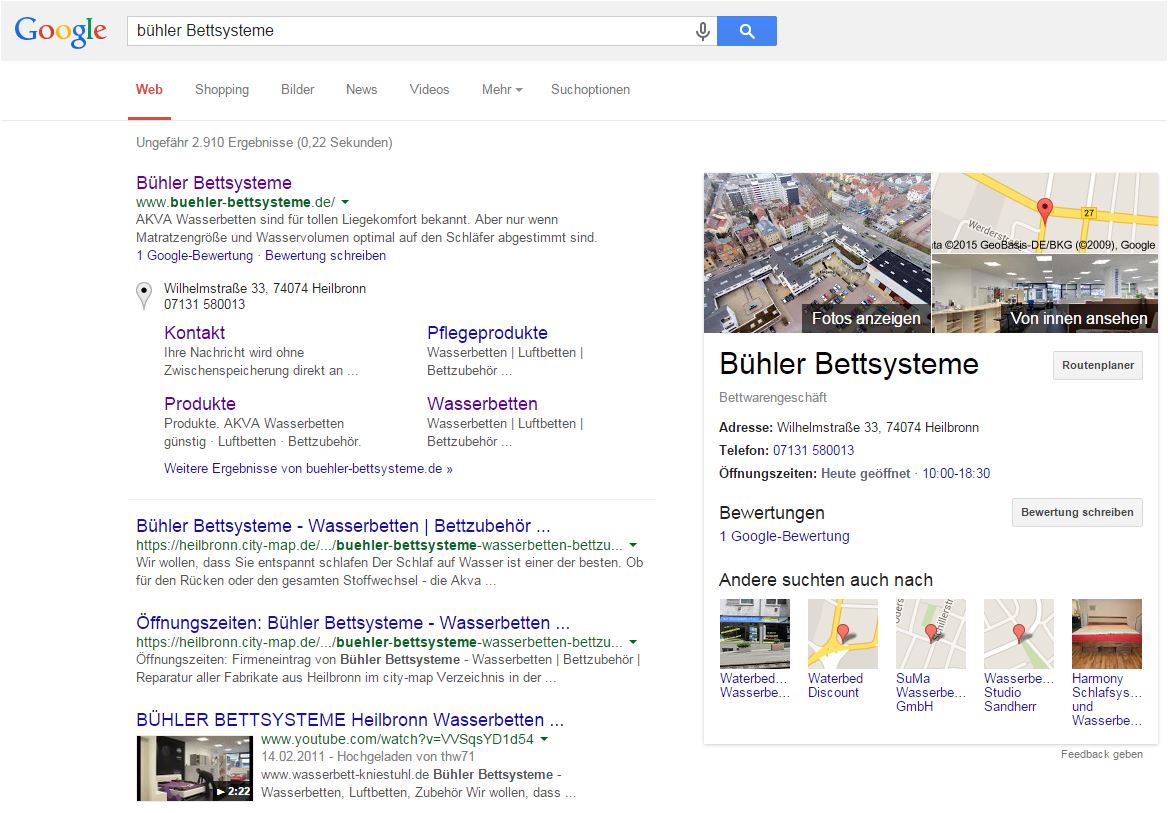Click the map pin next to Wilhelmstraße address
Screen dimensions: 1168x813
click(x=144, y=295)
